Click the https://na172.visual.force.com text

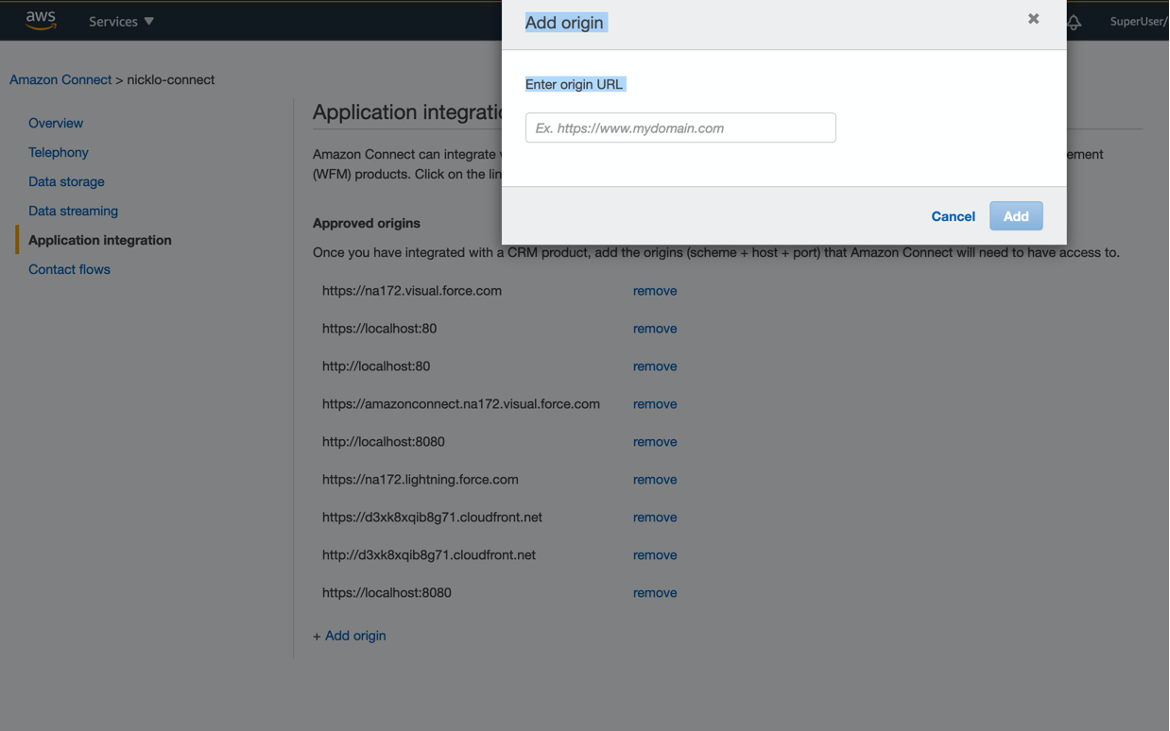(412, 291)
